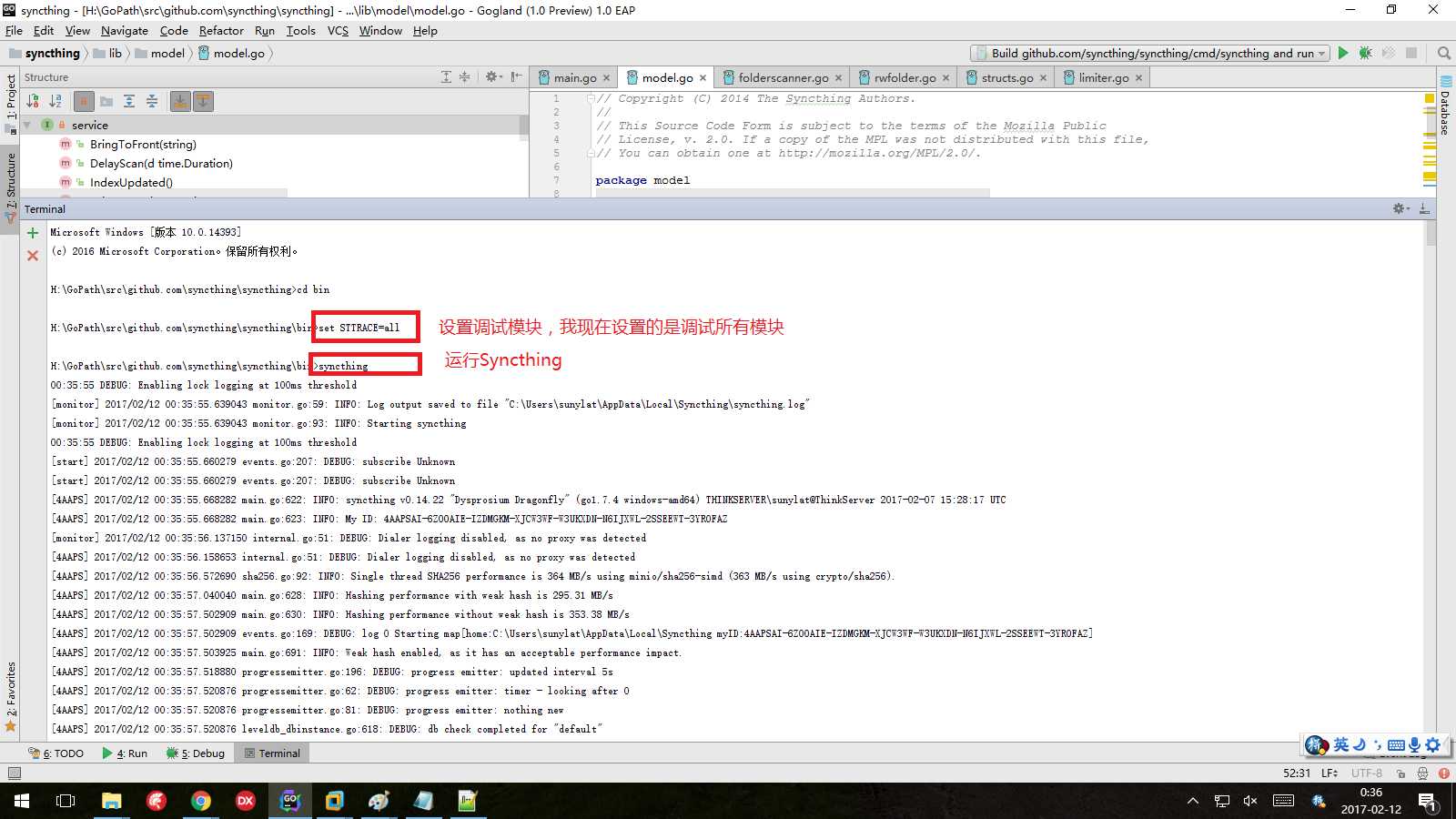Expand all in Structure panel header
Screen dimensions: 1456x819
(x=446, y=77)
